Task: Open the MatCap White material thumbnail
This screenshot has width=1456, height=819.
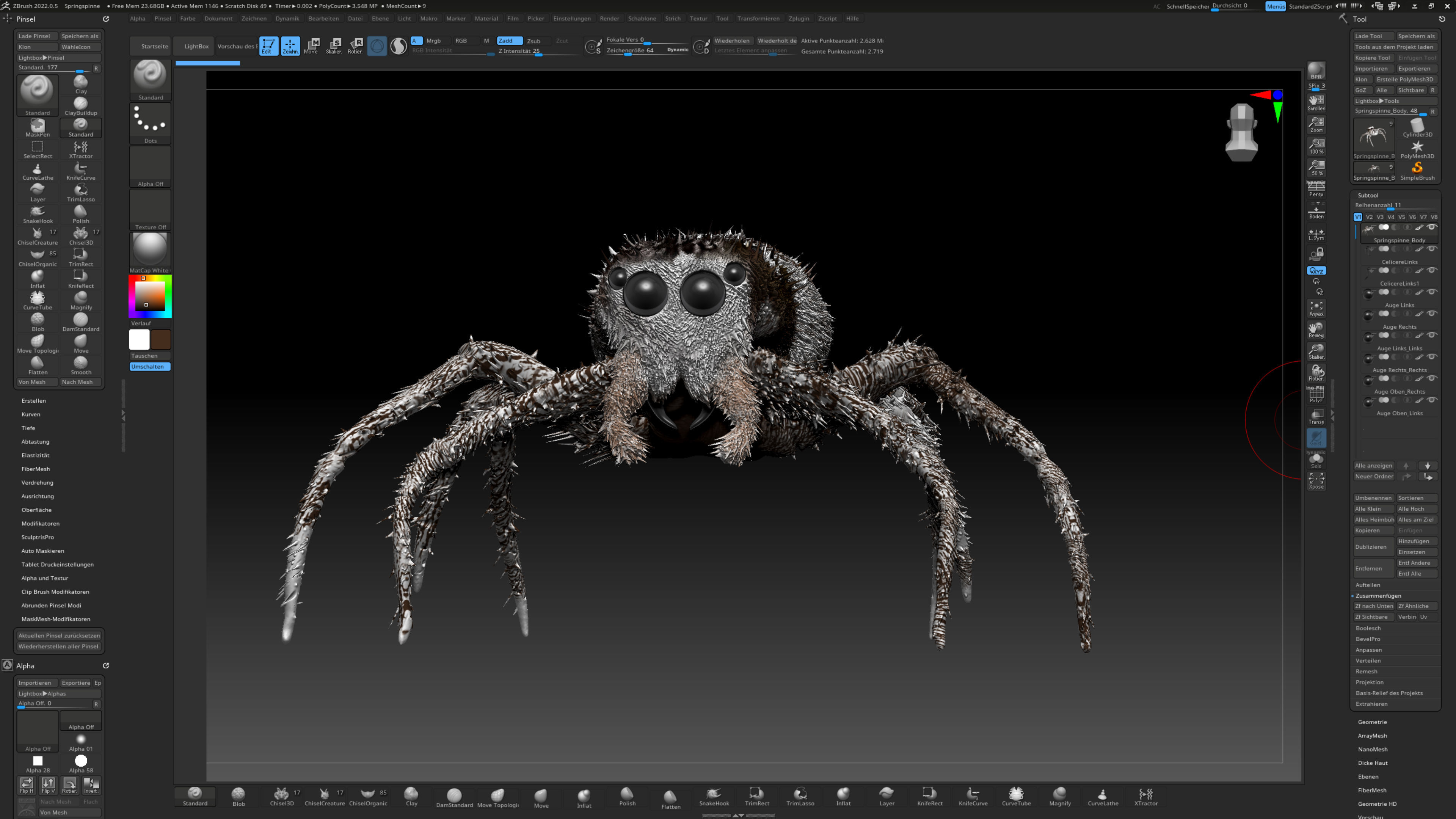Action: (151, 253)
